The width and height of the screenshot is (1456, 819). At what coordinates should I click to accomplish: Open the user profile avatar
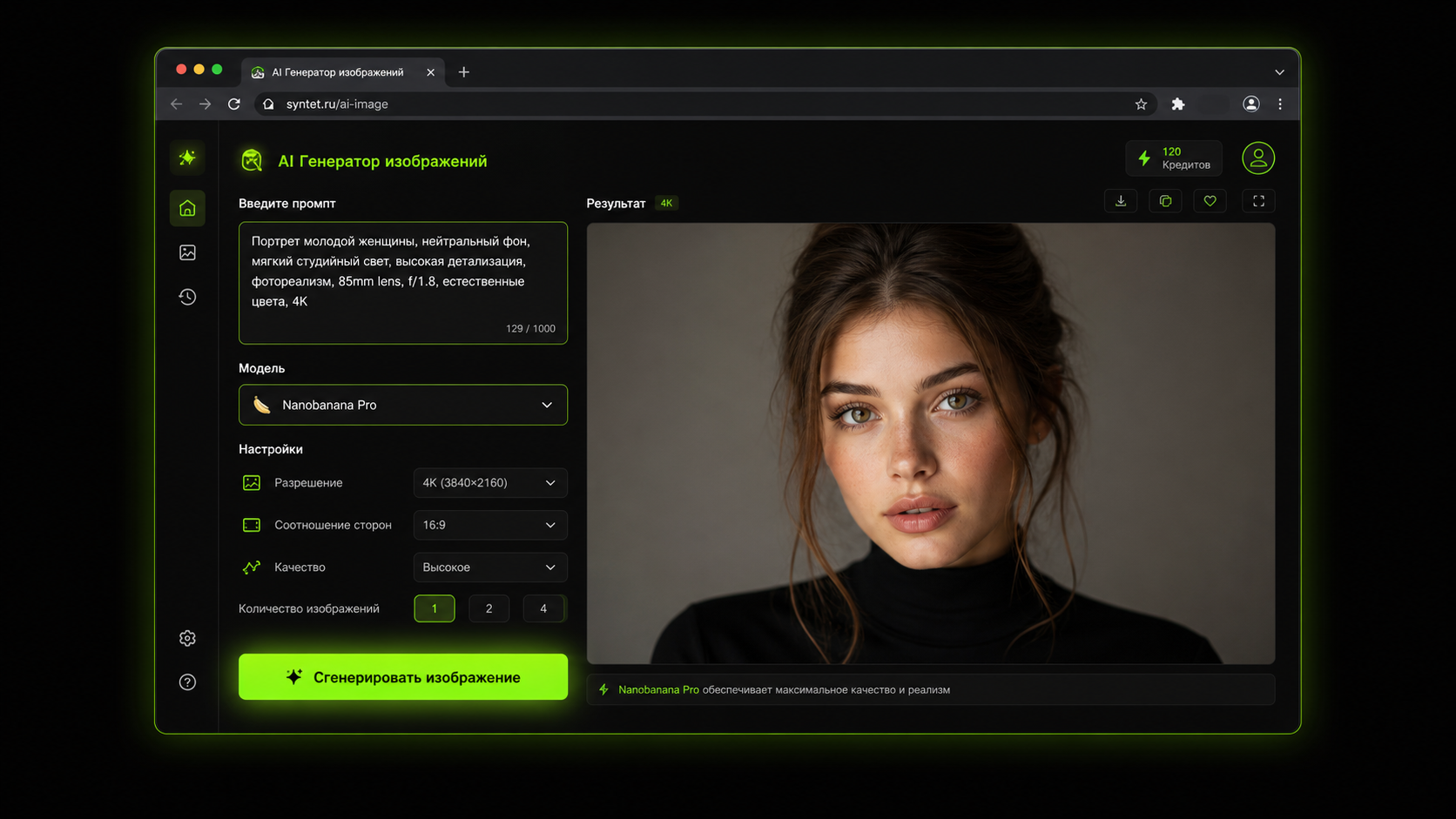1258,158
